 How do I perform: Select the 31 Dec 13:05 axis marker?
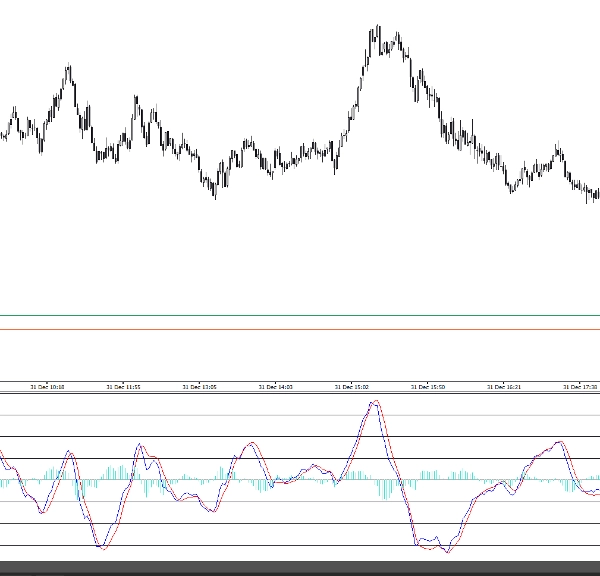[x=200, y=386]
